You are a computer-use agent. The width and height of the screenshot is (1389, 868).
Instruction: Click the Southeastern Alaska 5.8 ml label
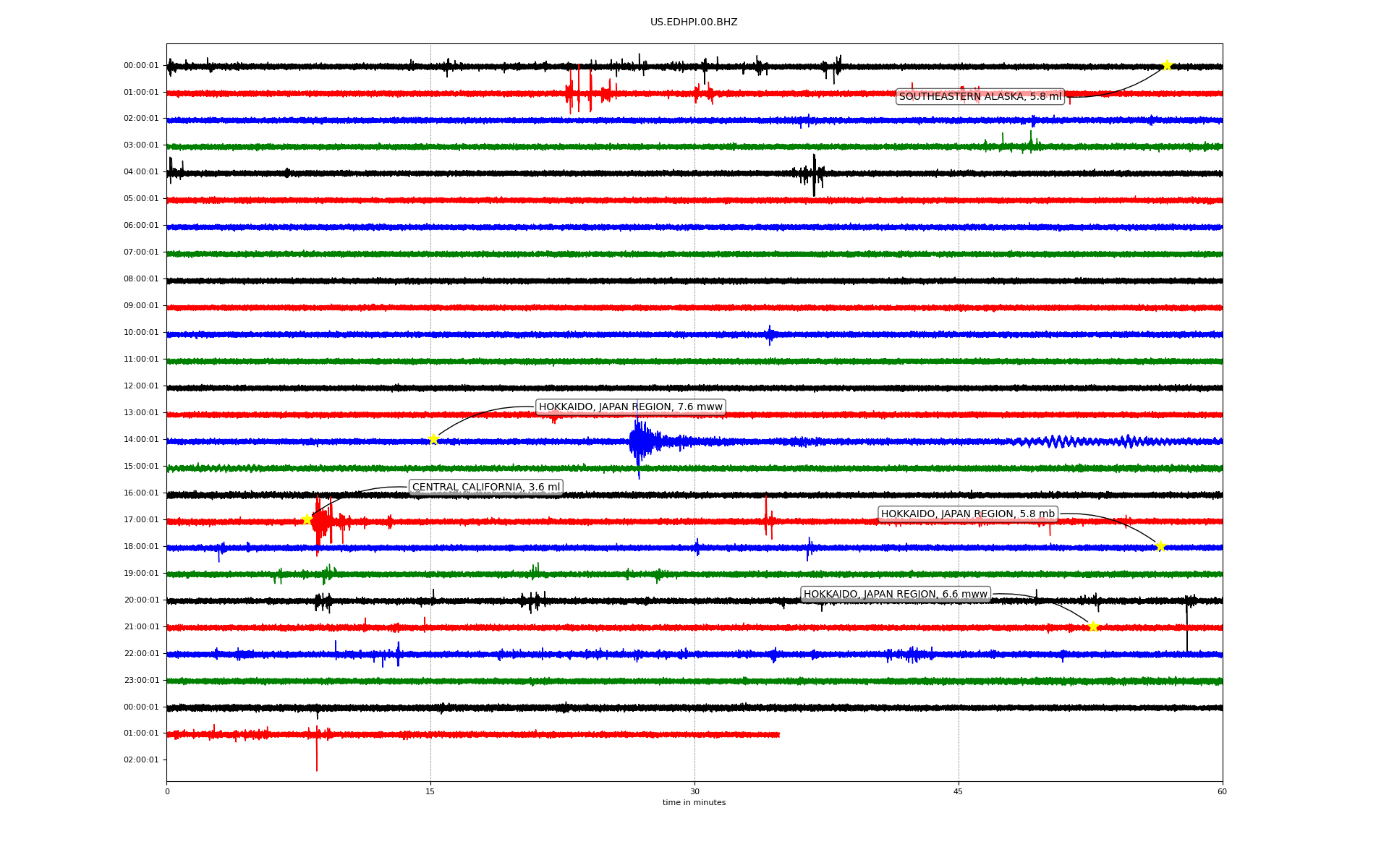click(x=980, y=96)
